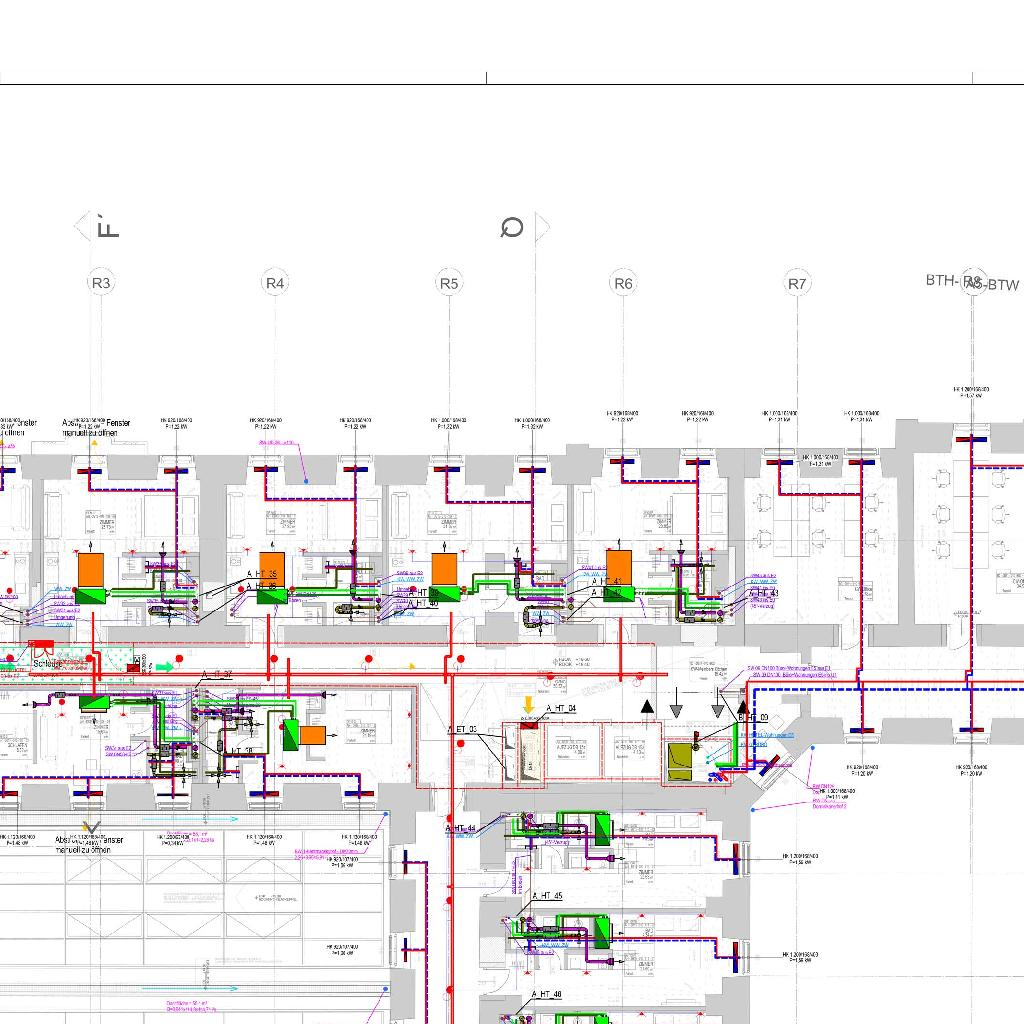This screenshot has width=1024, height=1024.
Task: Select the olive equipment box near B_HT_09
Action: pyautogui.click(x=684, y=761)
